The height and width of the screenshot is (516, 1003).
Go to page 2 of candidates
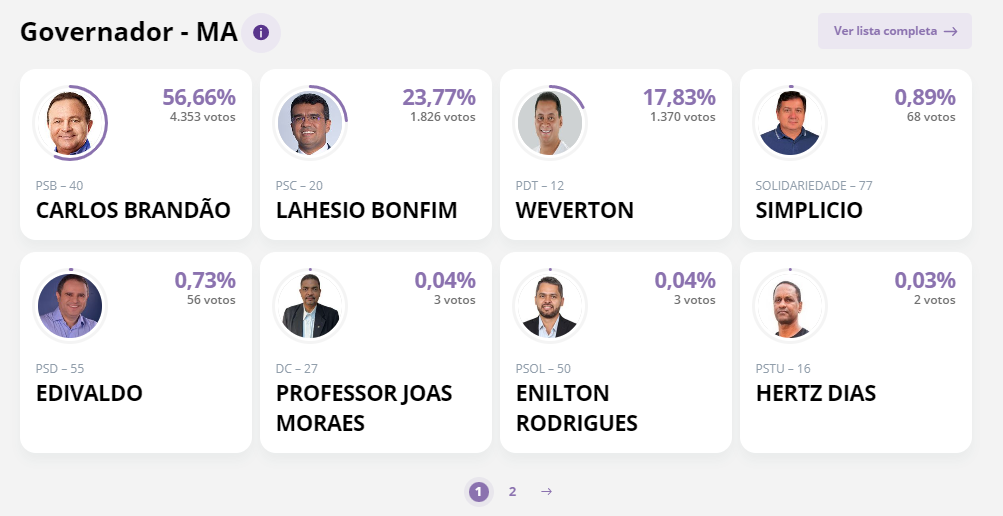coord(512,491)
